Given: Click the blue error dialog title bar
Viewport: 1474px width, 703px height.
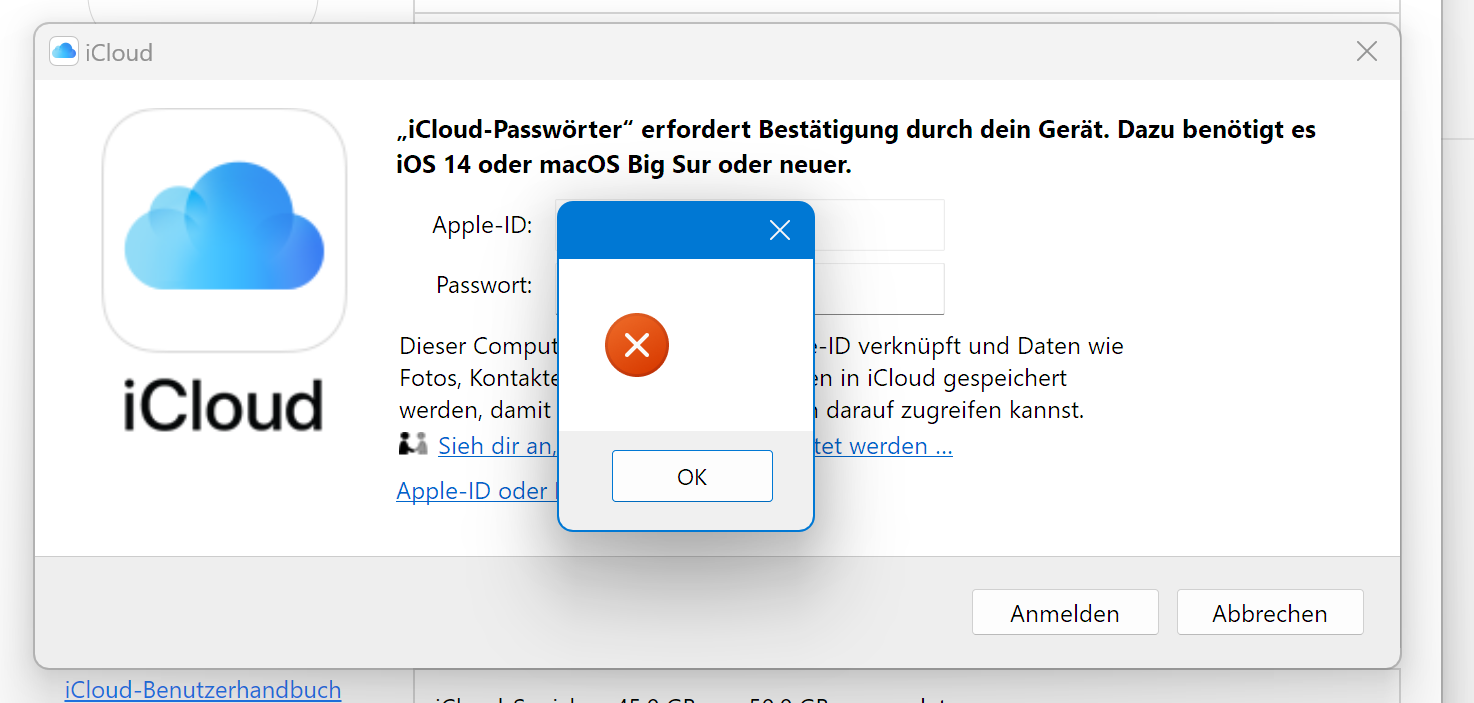Looking at the screenshot, I should [660, 231].
